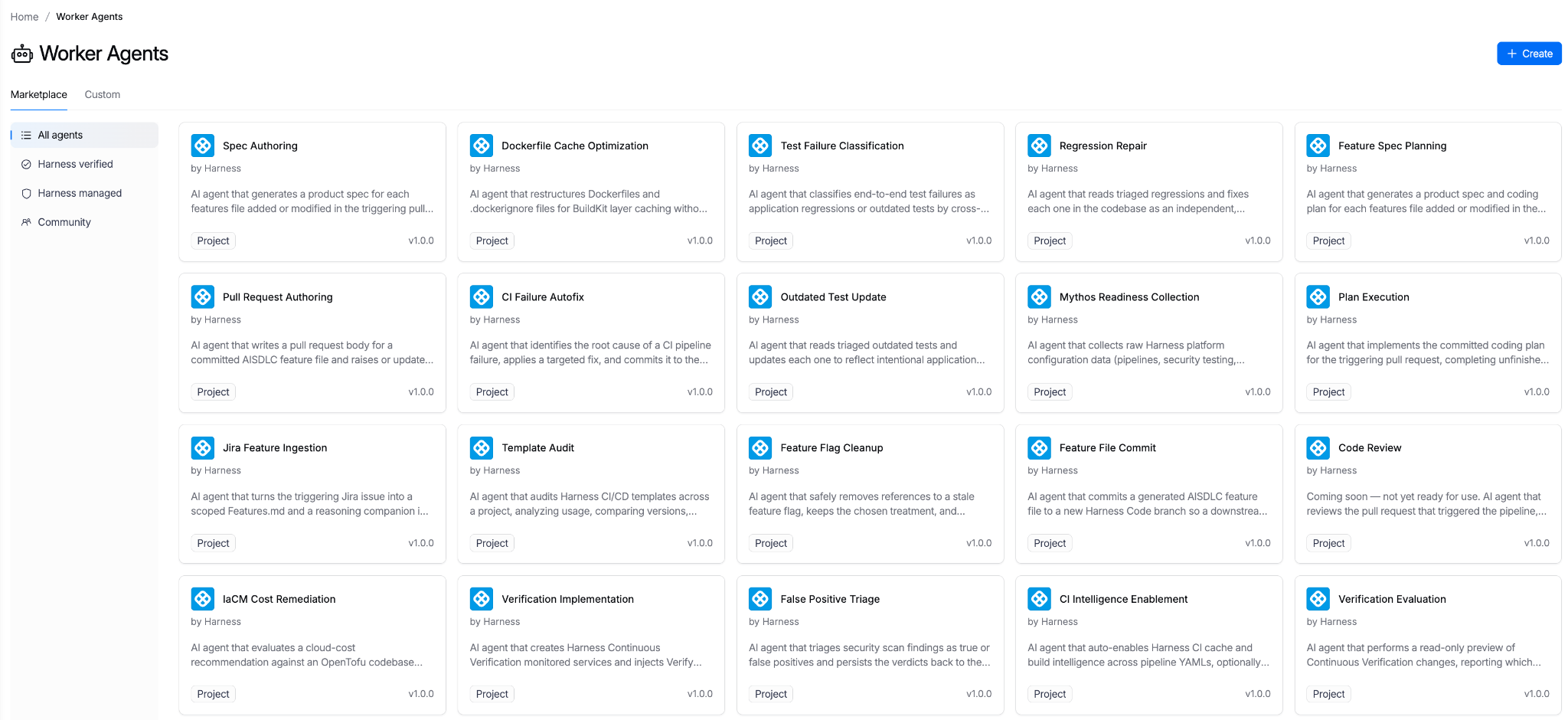Click the Feature Spec Planning agent icon
1568x720 pixels.
[x=1318, y=146]
